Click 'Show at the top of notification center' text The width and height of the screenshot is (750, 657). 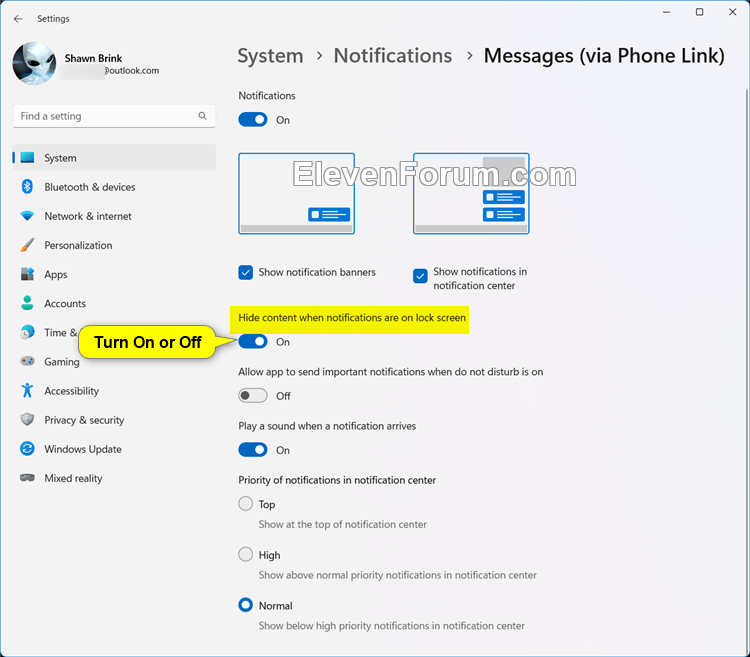[342, 524]
